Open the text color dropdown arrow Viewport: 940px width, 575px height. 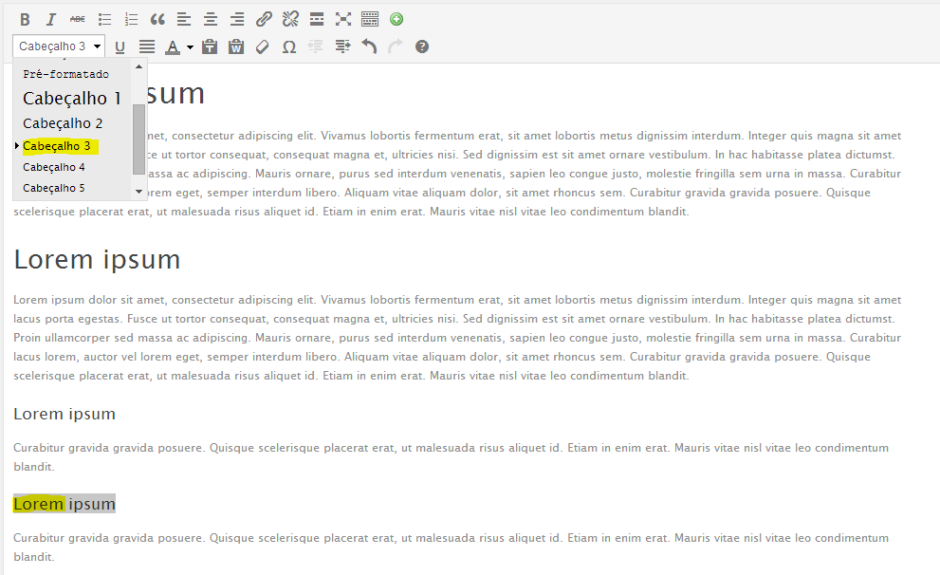(190, 47)
